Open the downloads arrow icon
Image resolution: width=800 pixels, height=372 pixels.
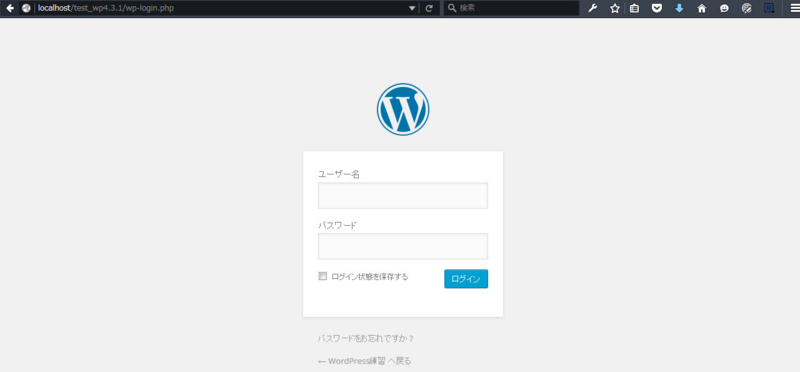point(679,8)
